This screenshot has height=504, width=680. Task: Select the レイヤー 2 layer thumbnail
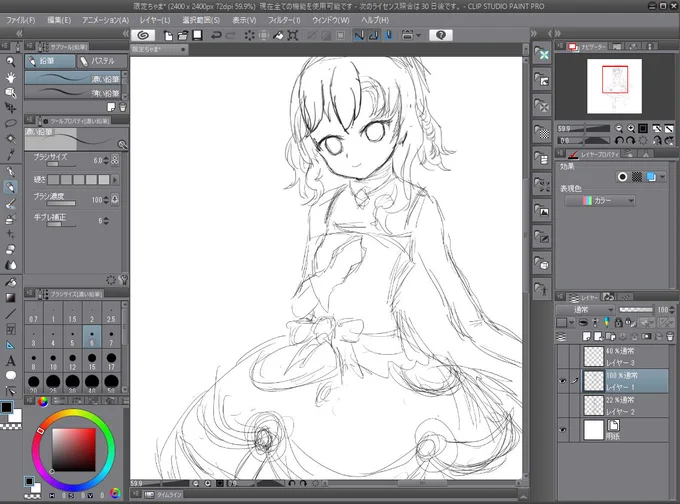pos(594,405)
